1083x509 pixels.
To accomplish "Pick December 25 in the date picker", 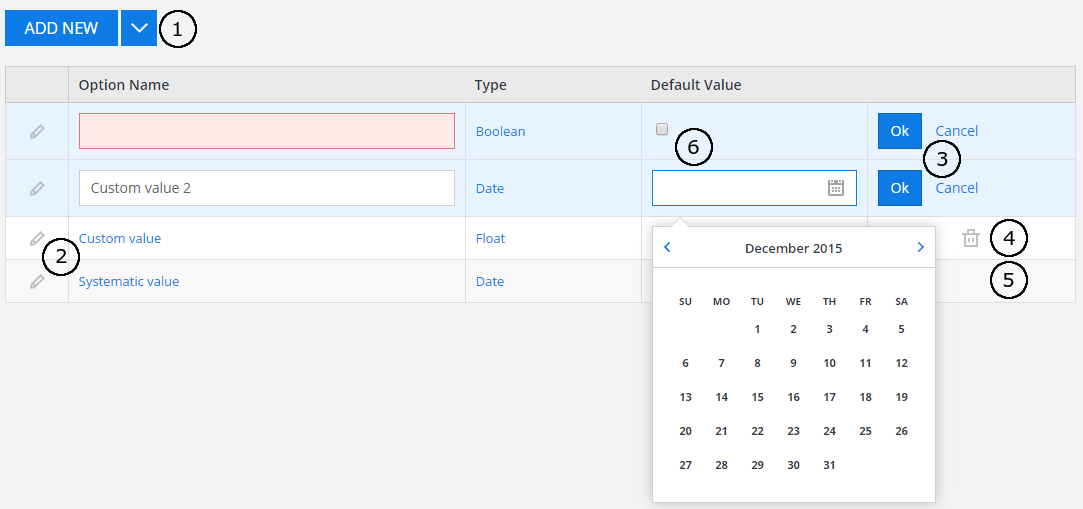I will [865, 431].
